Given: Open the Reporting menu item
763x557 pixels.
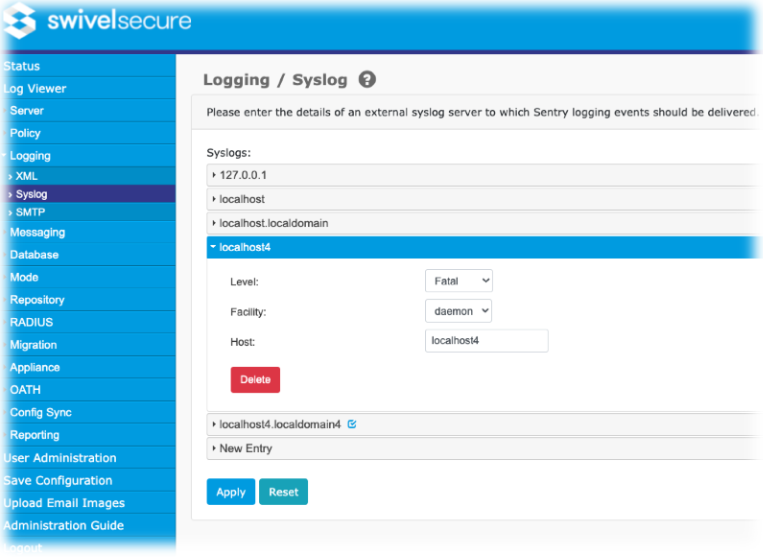Looking at the screenshot, I should tap(88, 435).
